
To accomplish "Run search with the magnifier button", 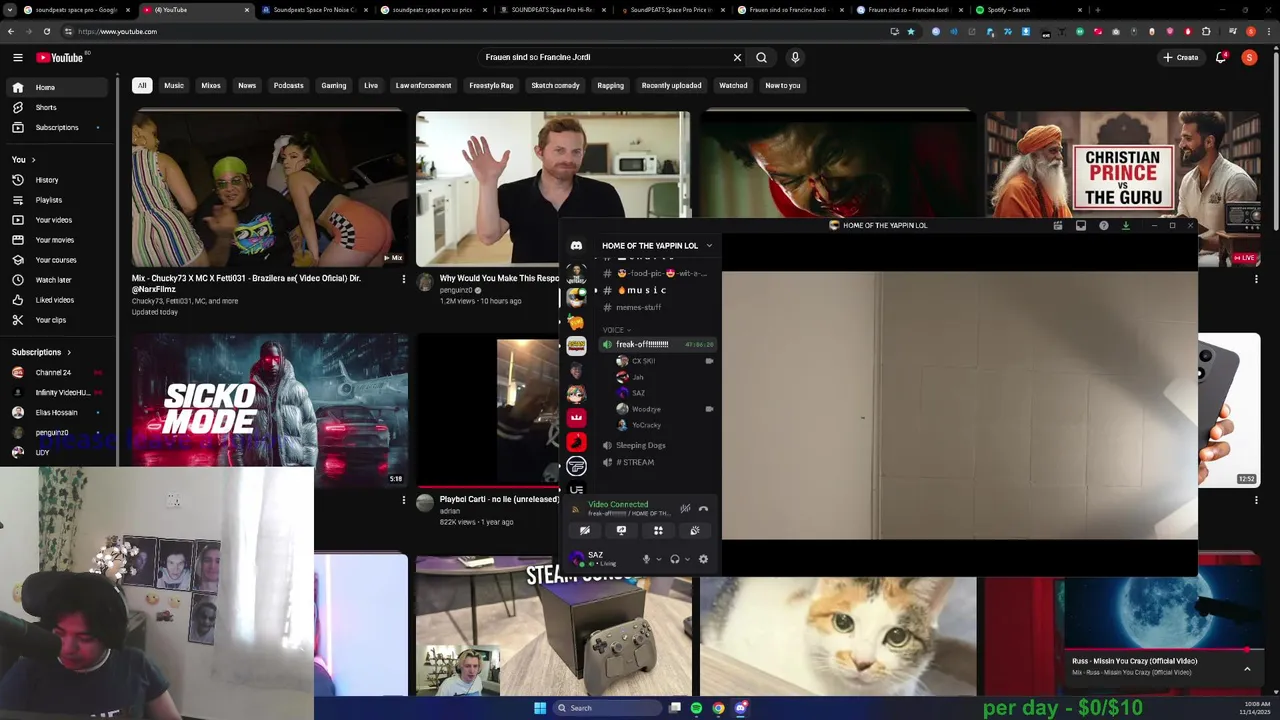I will pyautogui.click(x=762, y=57).
